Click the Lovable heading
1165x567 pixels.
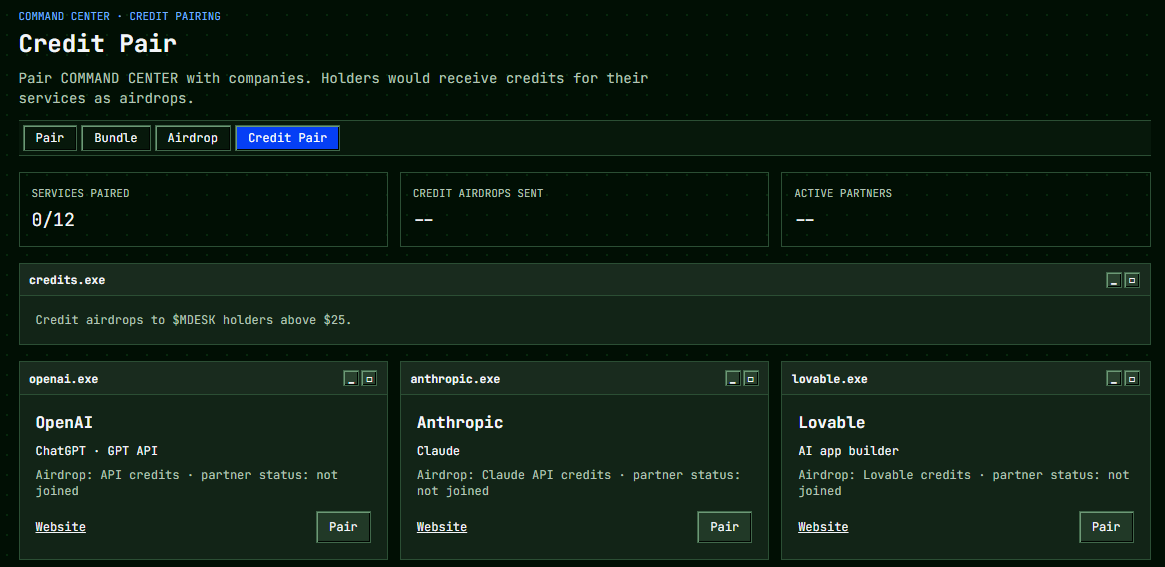click(832, 422)
